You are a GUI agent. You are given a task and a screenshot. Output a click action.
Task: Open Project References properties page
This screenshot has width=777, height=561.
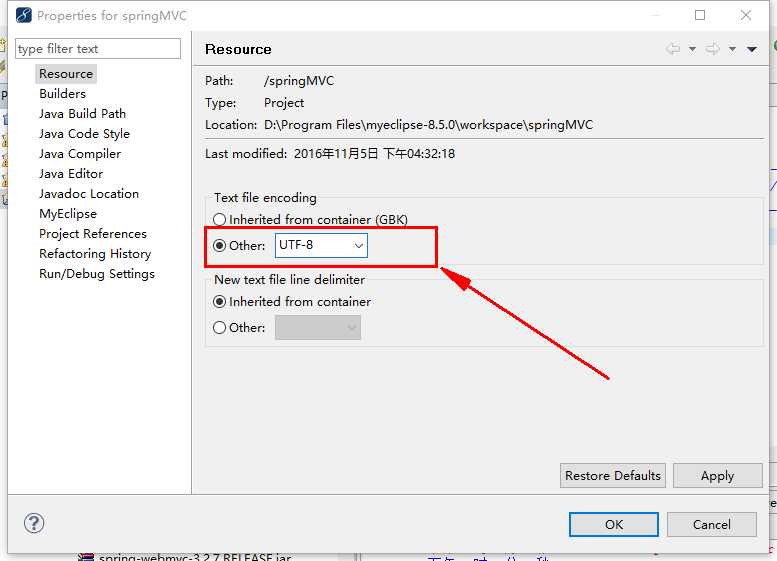pyautogui.click(x=93, y=233)
